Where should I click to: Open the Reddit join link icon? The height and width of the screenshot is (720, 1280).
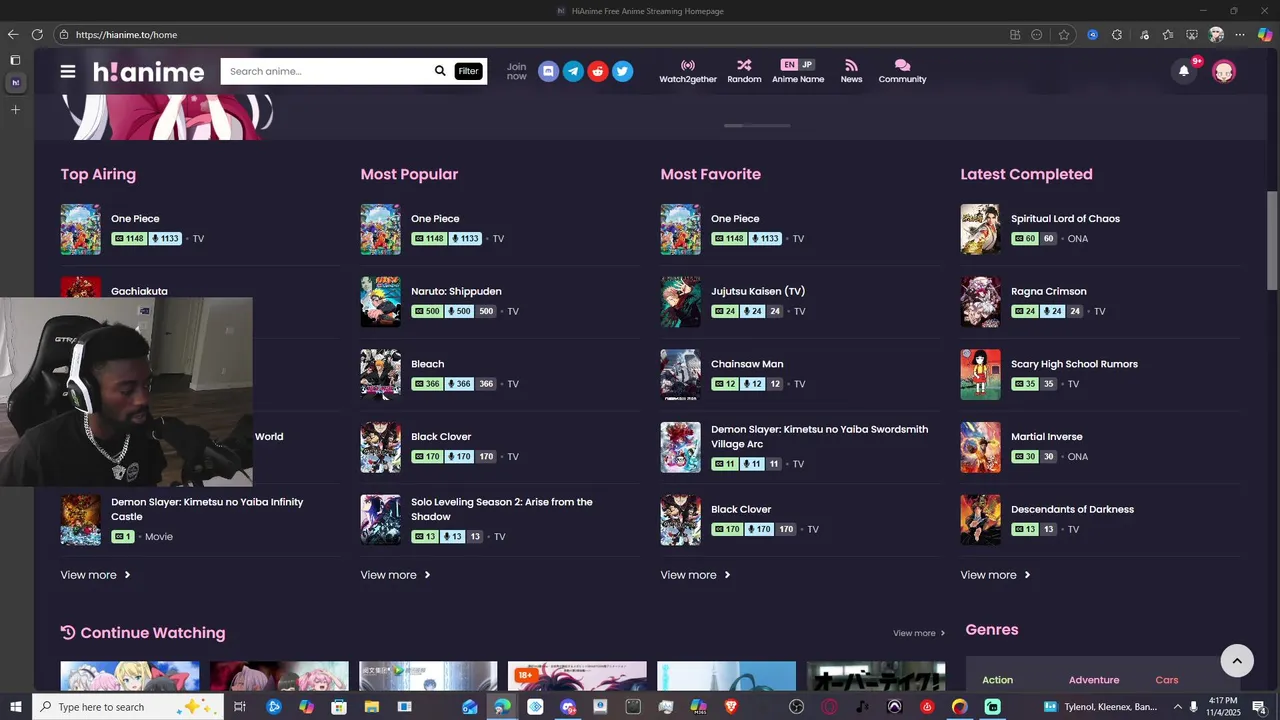click(x=598, y=71)
